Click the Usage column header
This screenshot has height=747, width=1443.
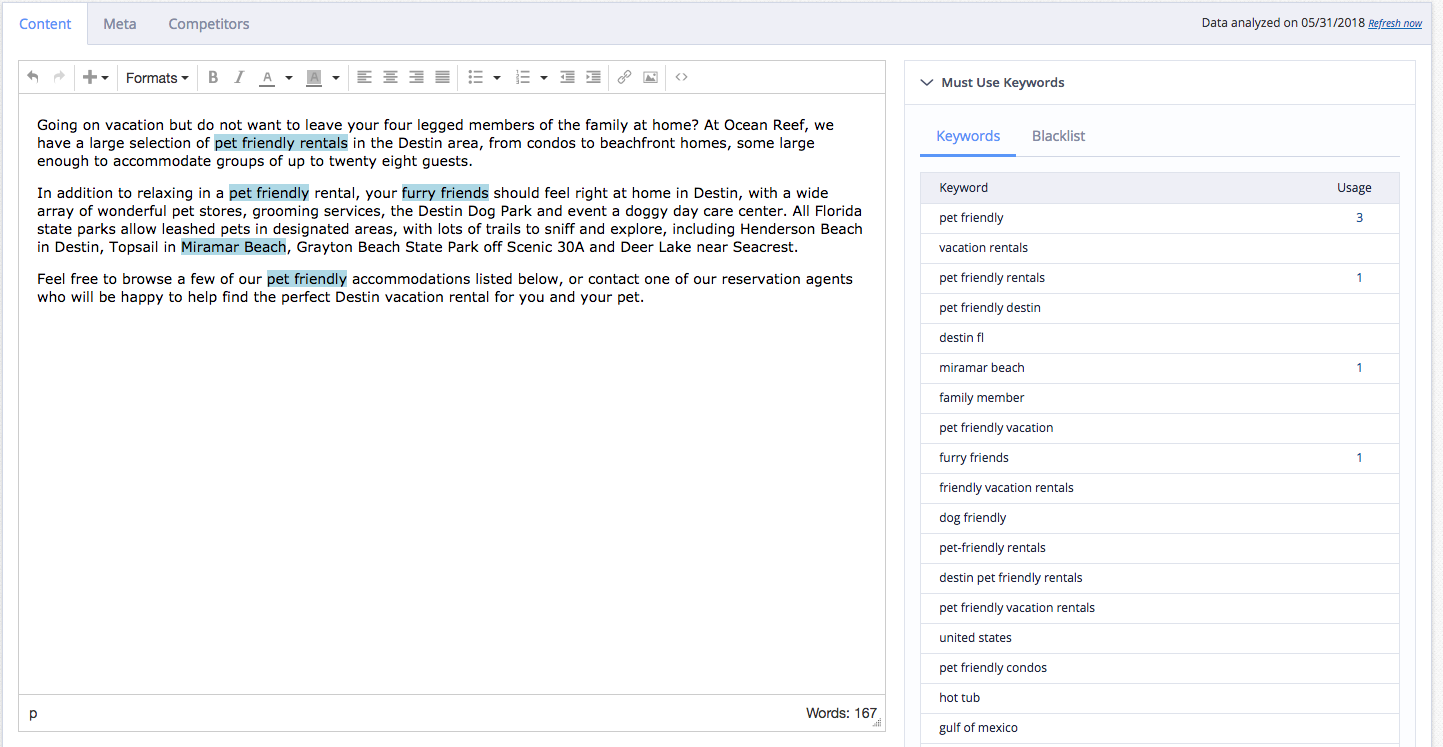coord(1354,188)
